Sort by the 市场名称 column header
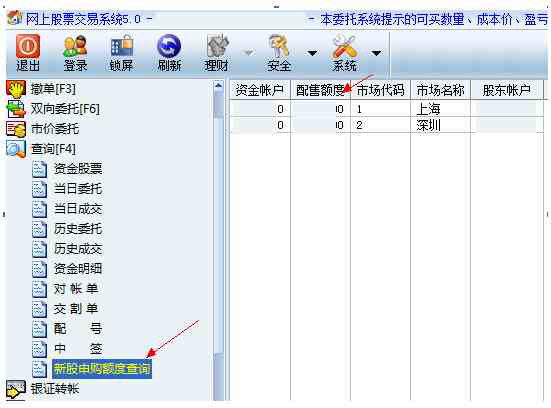Screen dimensions: 551x408 click(441, 90)
